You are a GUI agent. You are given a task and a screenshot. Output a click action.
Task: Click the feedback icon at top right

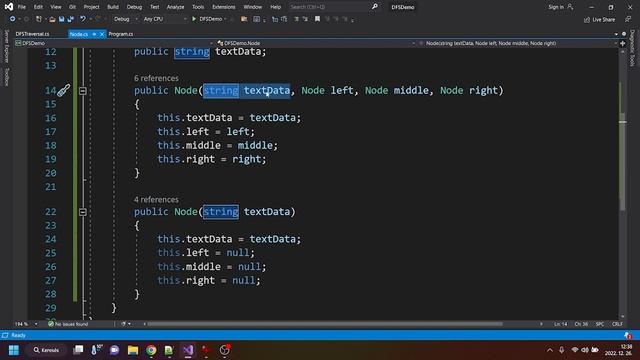pos(628,19)
